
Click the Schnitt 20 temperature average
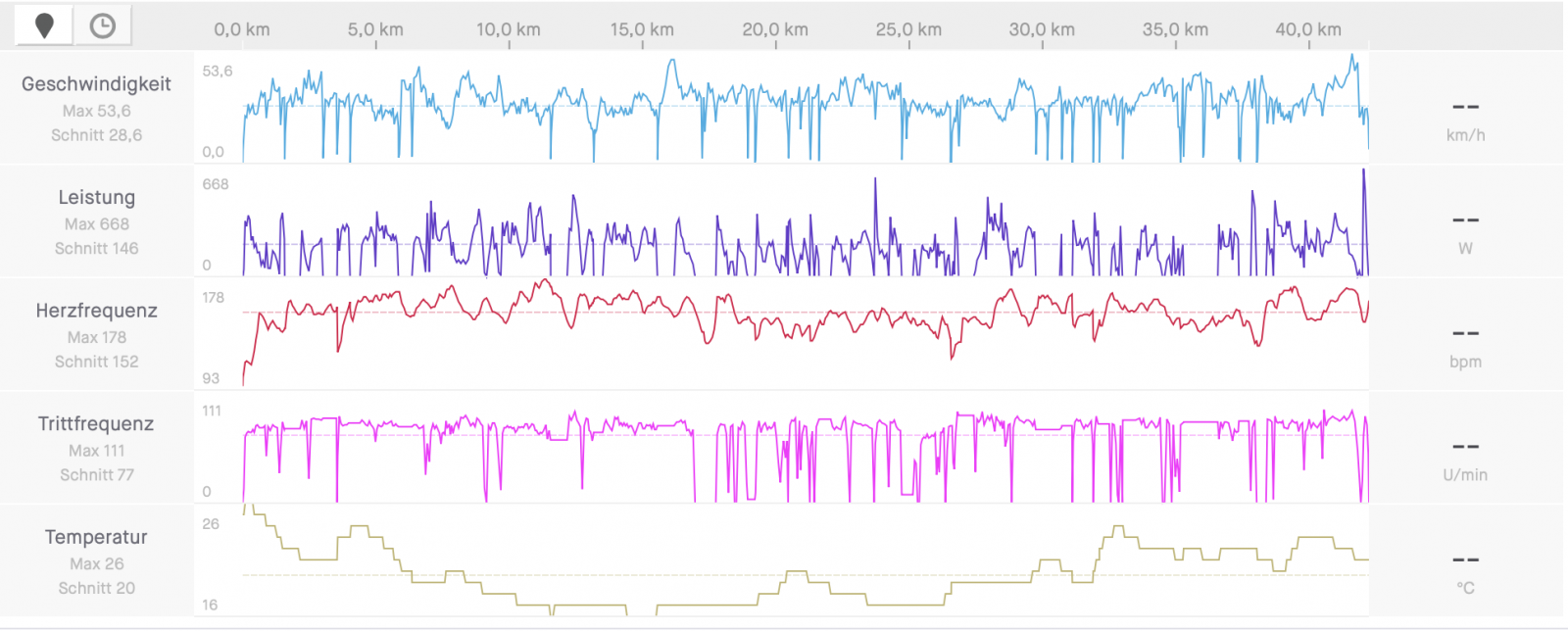pos(96,588)
